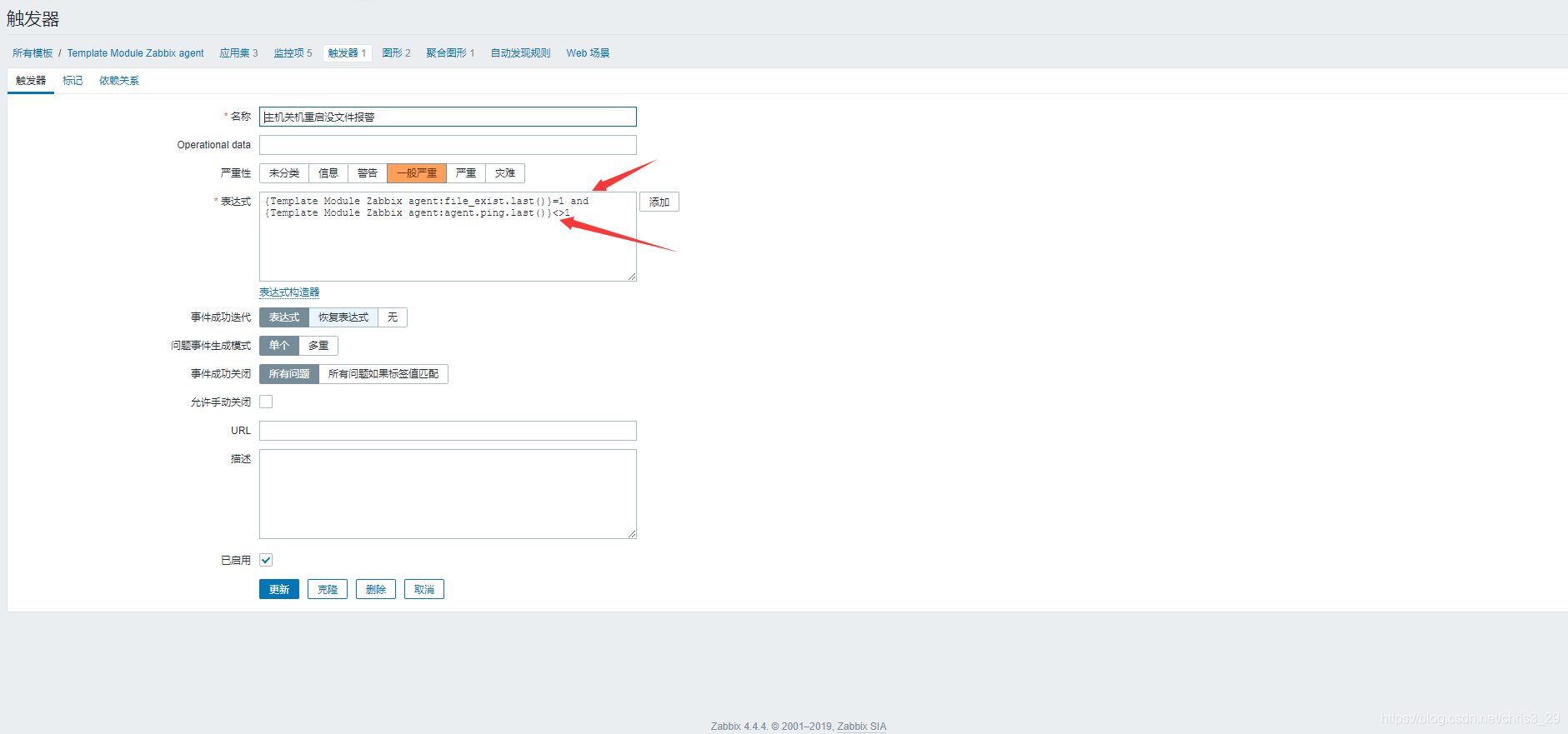This screenshot has width=1568, height=734.
Task: Set severity to 灾难
Action: 505,173
